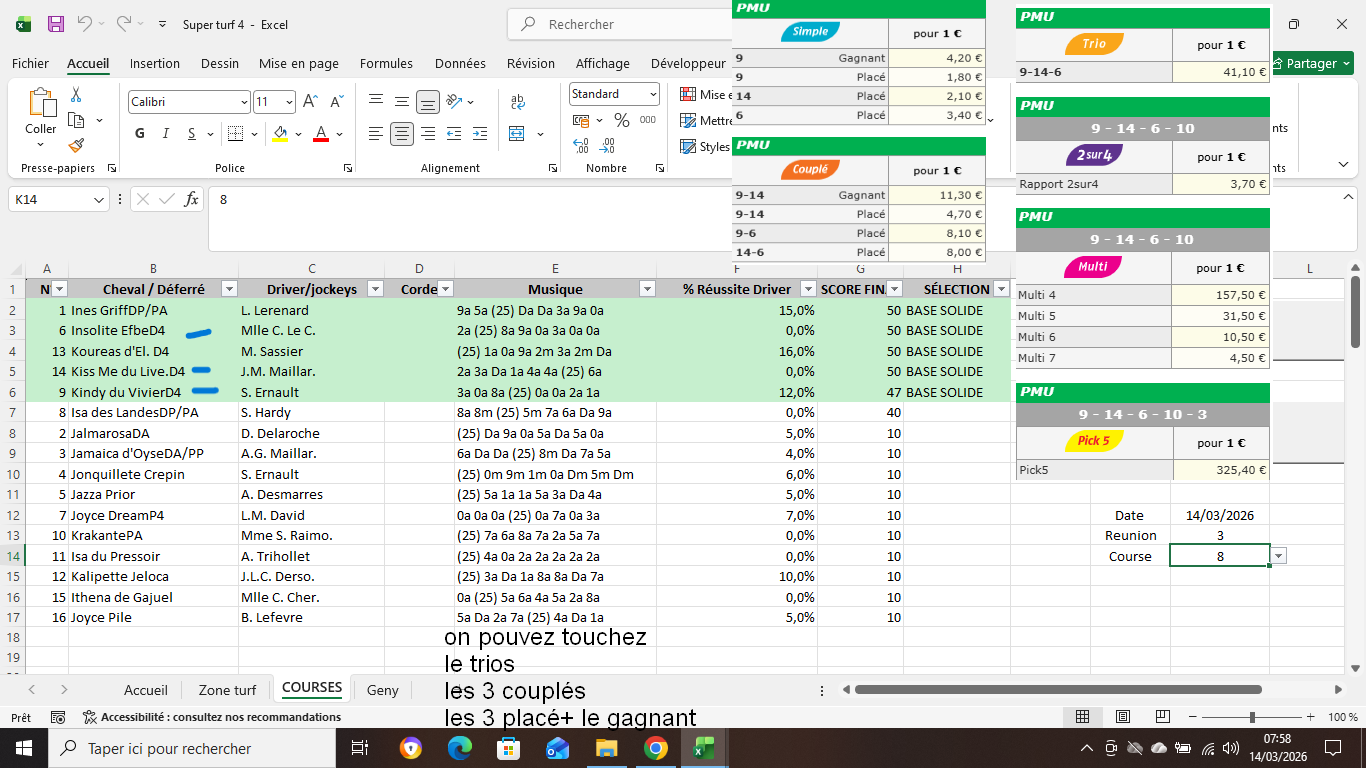The image size is (1366, 768).
Task: Click the Partager share button
Action: coord(1311,63)
